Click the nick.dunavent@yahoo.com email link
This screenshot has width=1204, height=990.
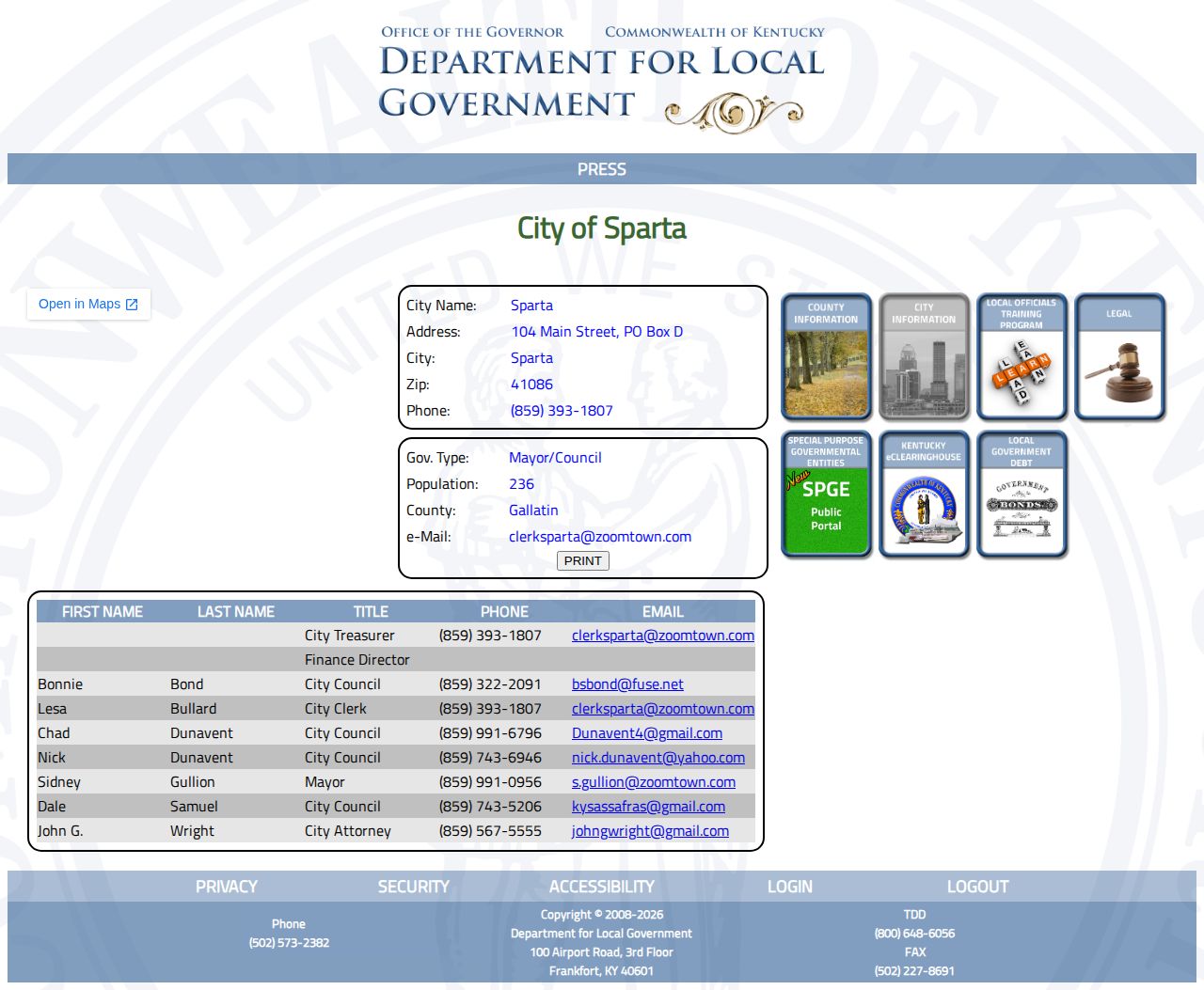coord(658,758)
